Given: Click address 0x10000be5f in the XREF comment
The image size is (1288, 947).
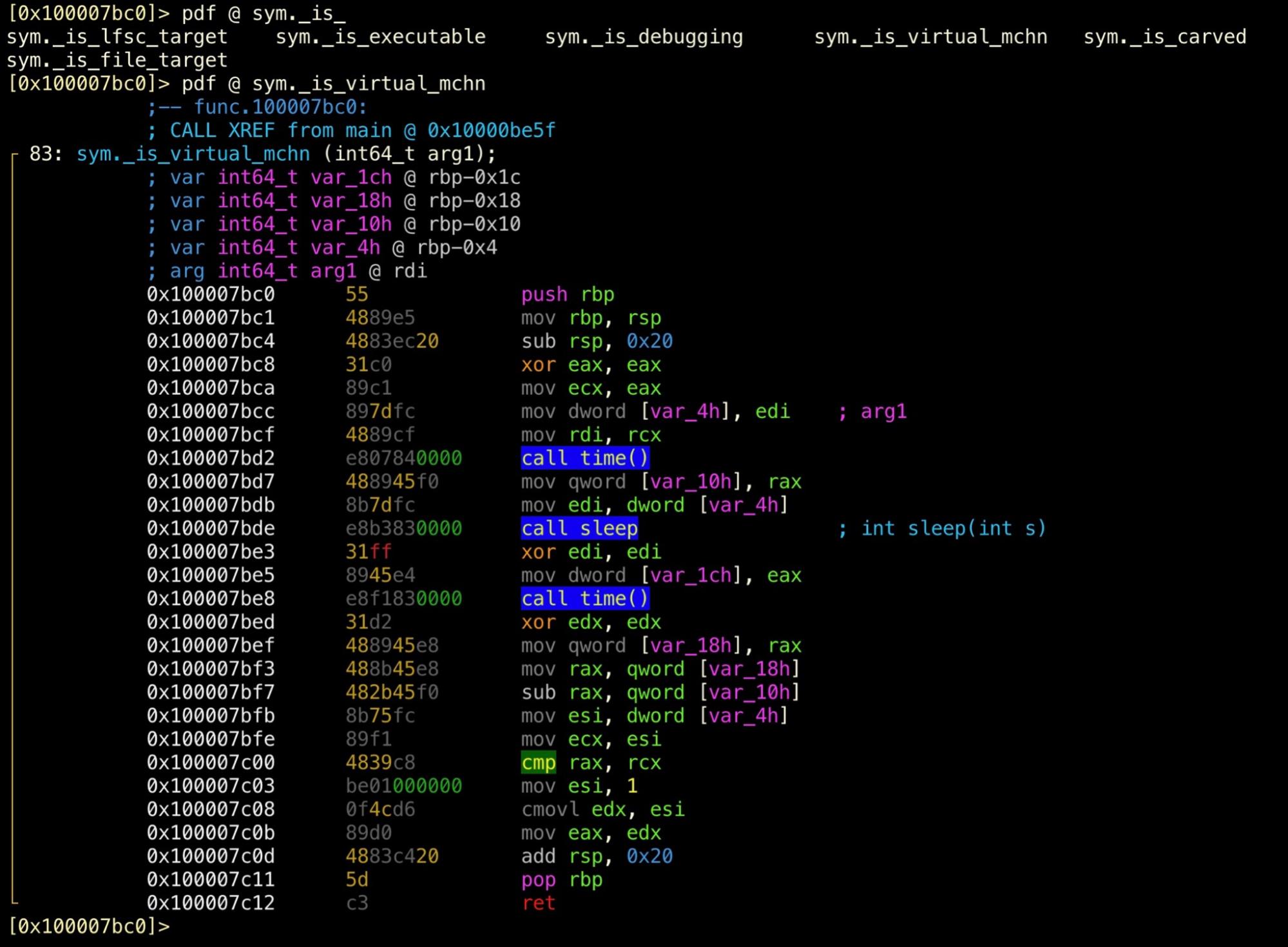Looking at the screenshot, I should tap(490, 131).
